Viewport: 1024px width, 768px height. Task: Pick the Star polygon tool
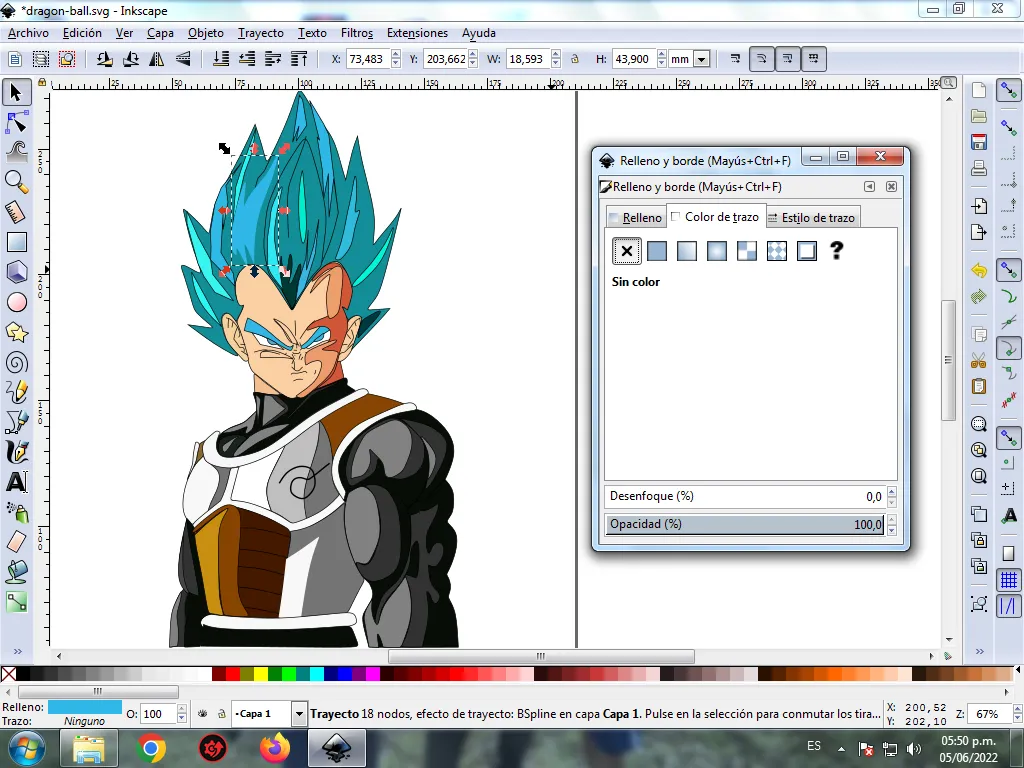(x=16, y=332)
